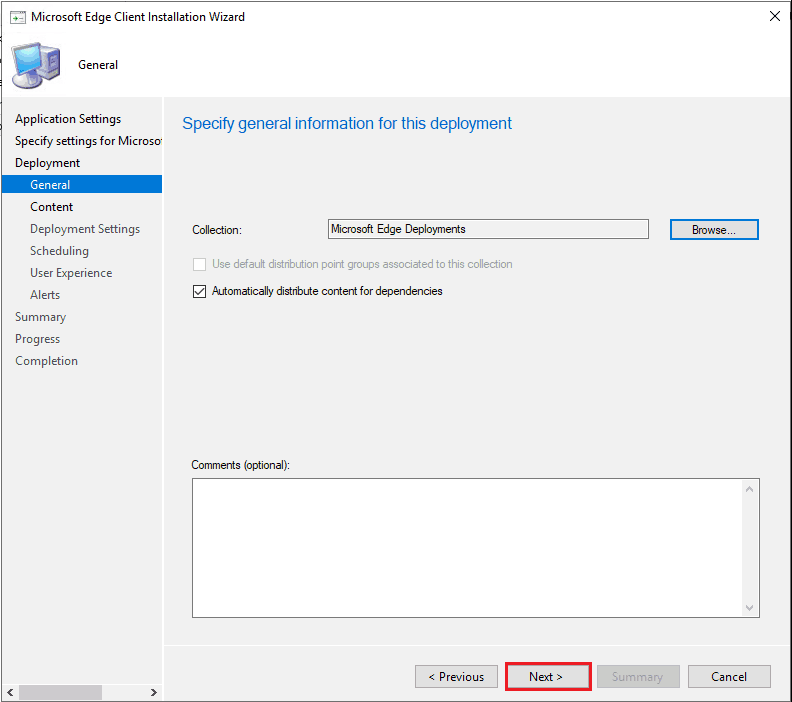The width and height of the screenshot is (792, 702).
Task: Go to the Content step
Action: (52, 207)
